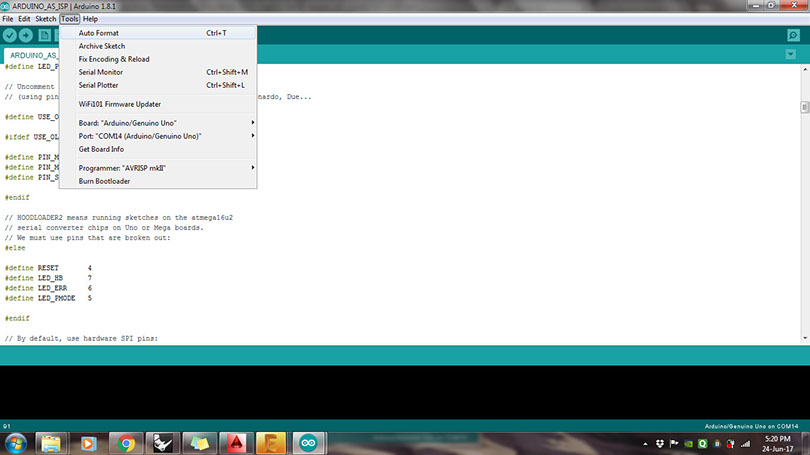Click the New sketch toolbar icon
Image resolution: width=810 pixels, height=455 pixels.
click(45, 35)
